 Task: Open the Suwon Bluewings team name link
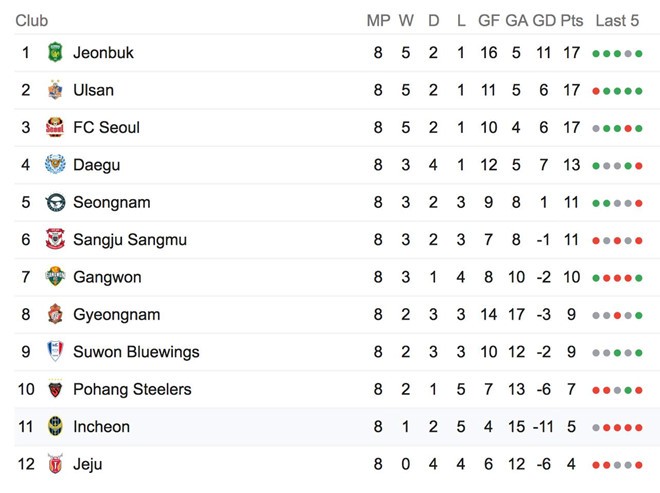pos(136,352)
